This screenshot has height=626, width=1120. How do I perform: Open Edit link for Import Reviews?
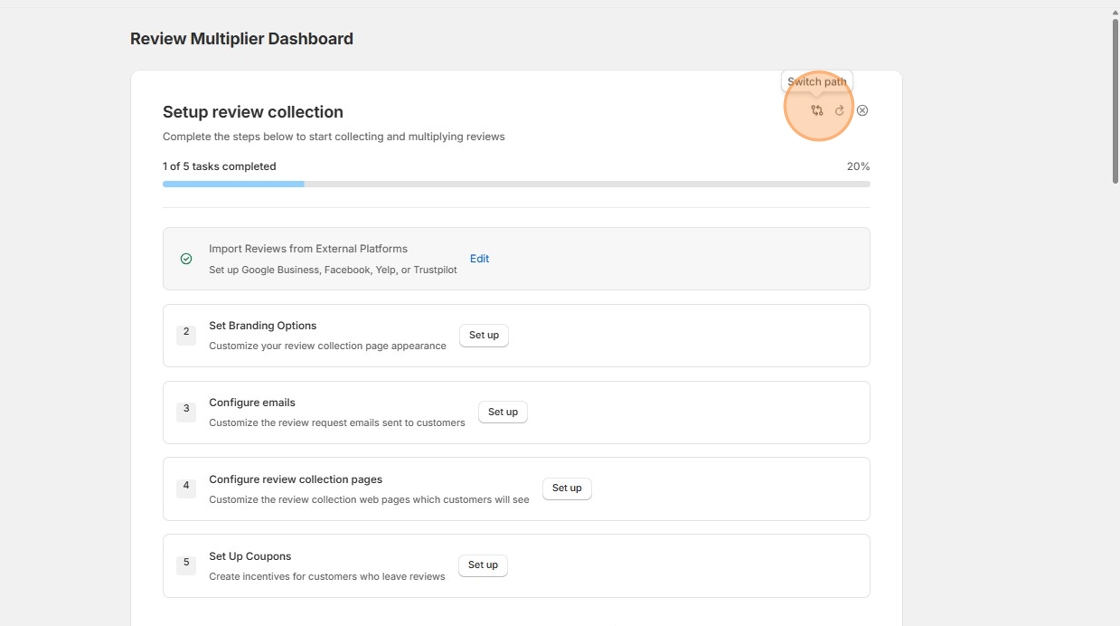coord(479,259)
